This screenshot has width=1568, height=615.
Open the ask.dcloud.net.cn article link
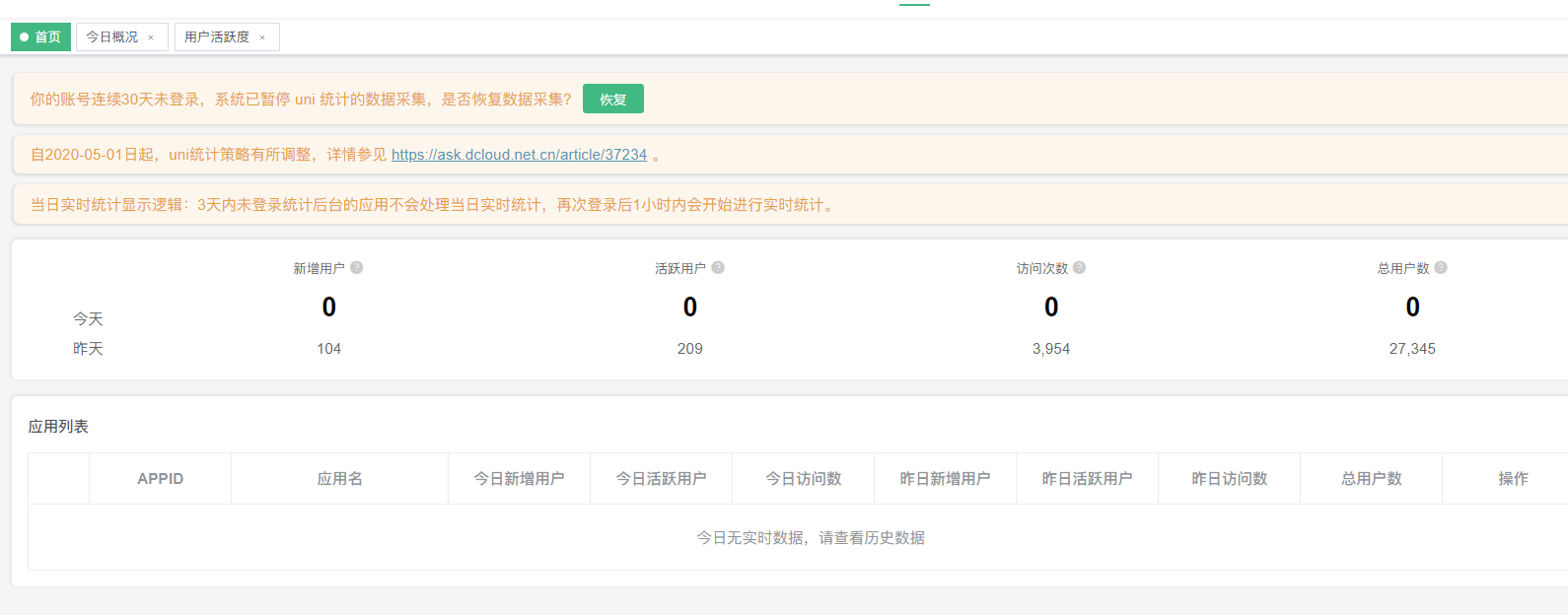click(x=519, y=155)
